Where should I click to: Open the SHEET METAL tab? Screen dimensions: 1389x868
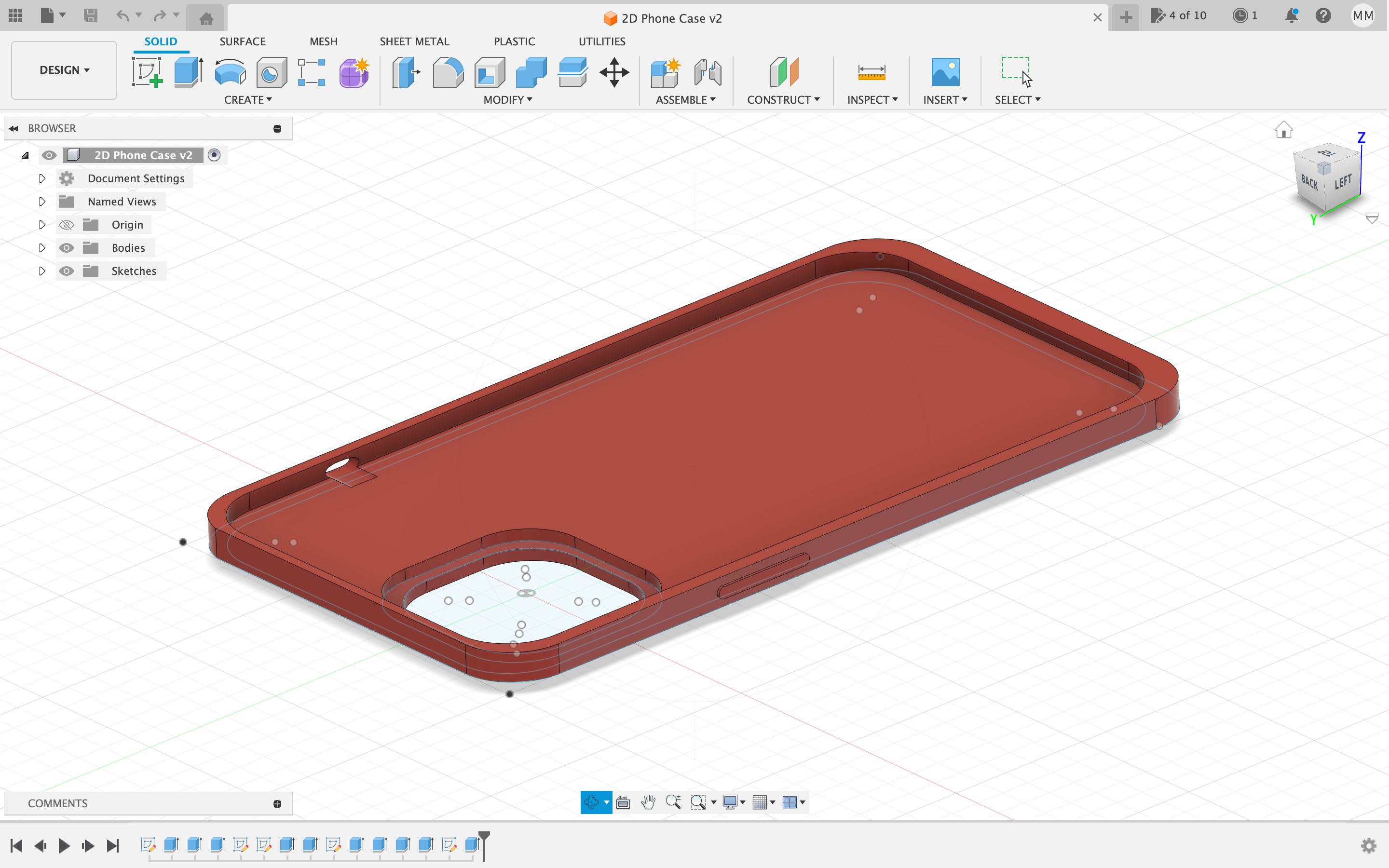414,41
